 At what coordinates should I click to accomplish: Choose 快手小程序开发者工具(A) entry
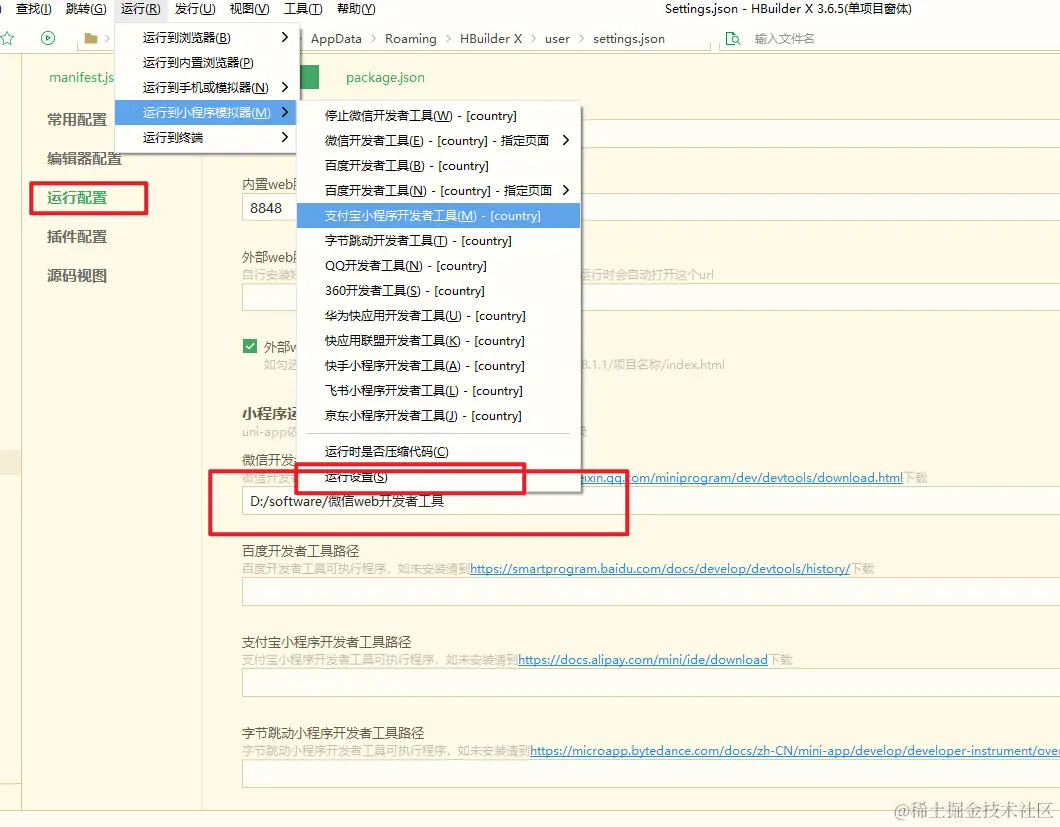(x=438, y=366)
